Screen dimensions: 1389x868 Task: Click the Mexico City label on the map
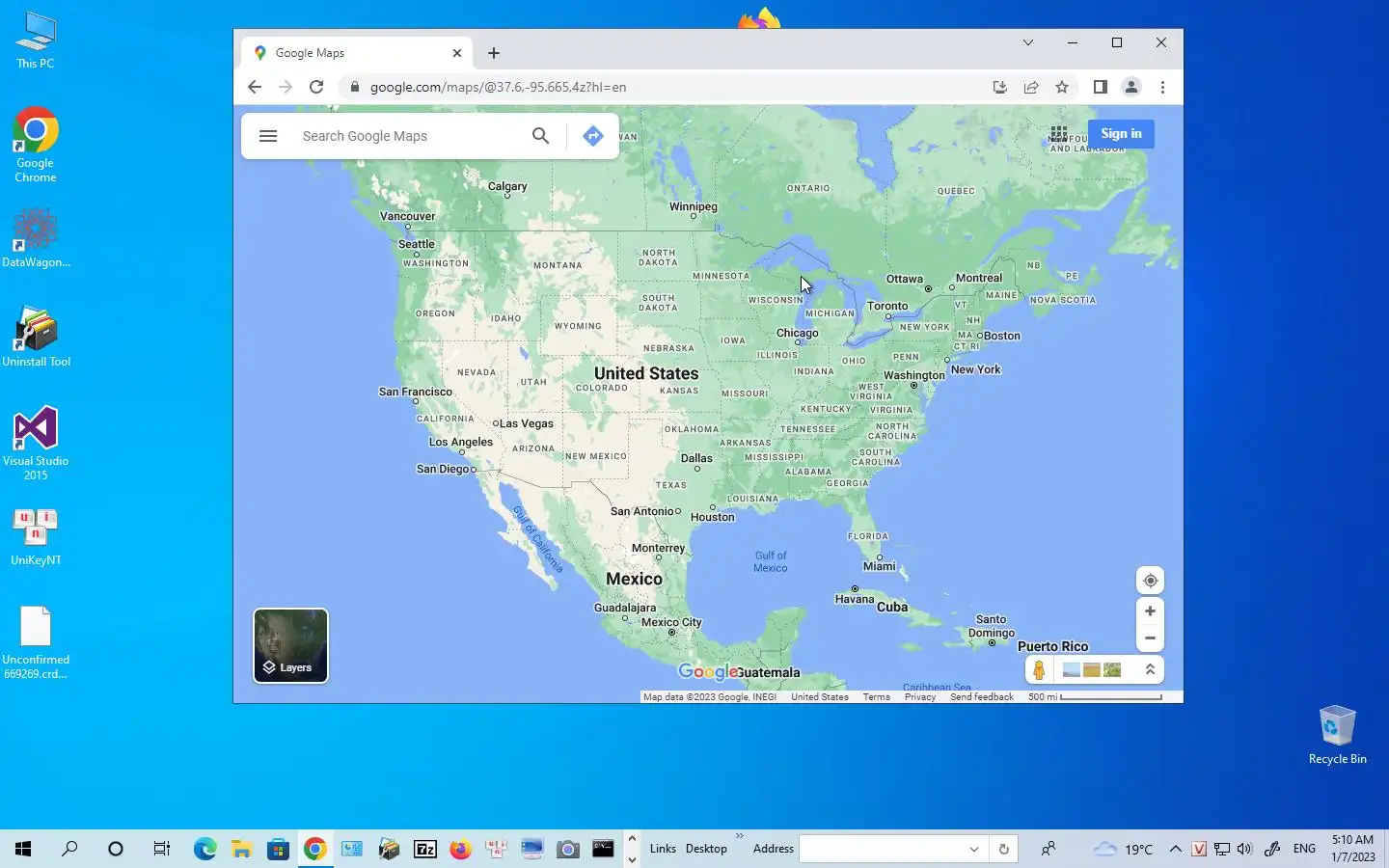pos(671,622)
